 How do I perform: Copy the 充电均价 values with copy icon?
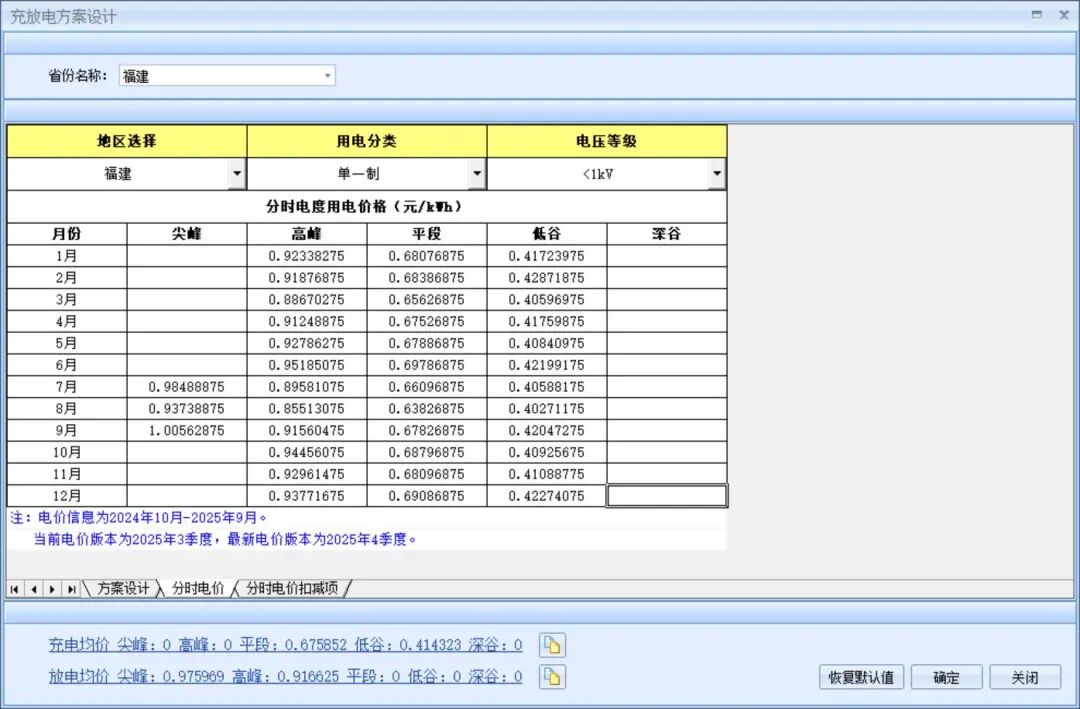pyautogui.click(x=553, y=645)
